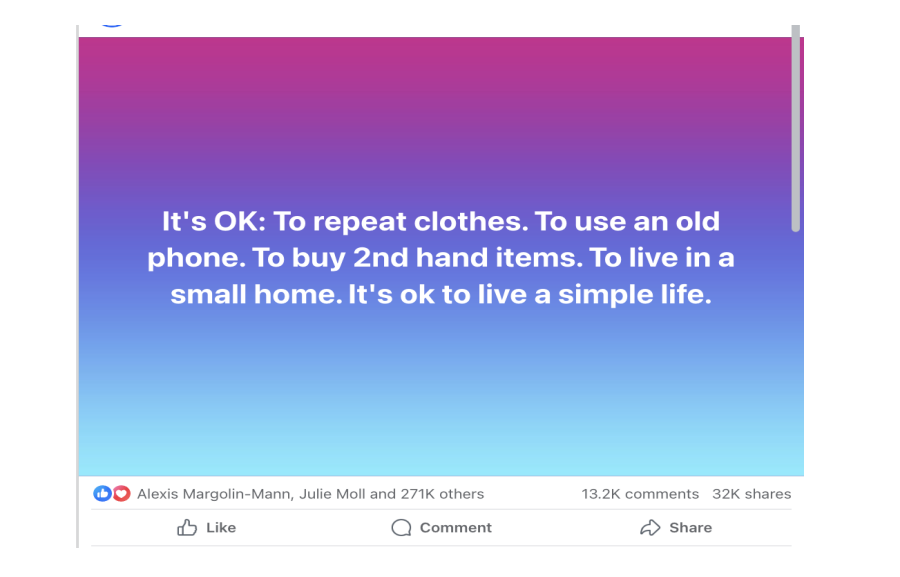Click the Share button label
Screen dimensions: 900x577
tap(690, 528)
